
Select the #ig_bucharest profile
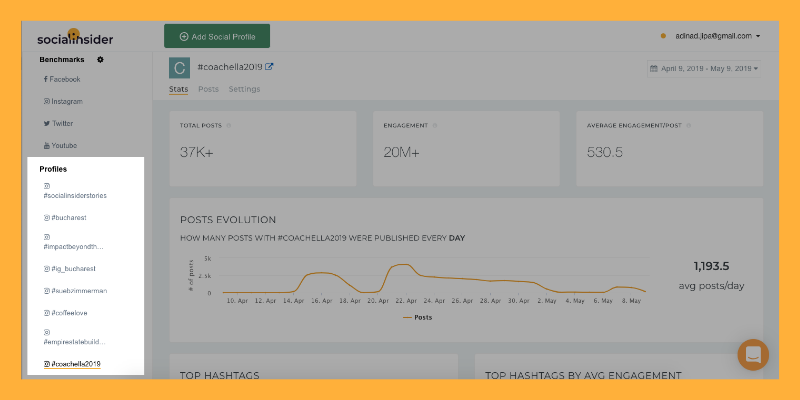tap(70, 268)
